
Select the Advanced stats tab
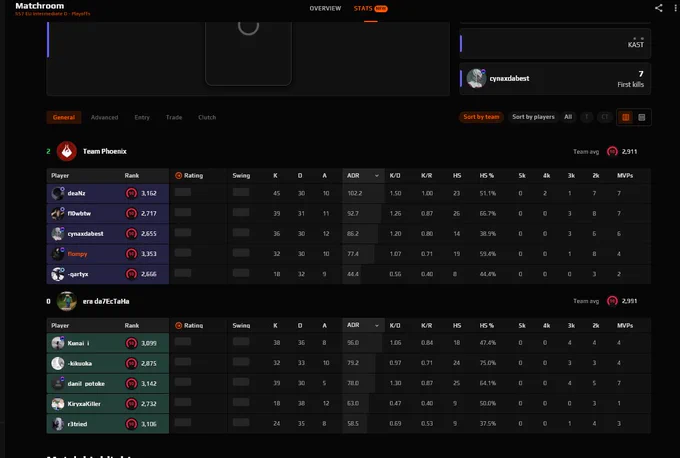click(x=105, y=117)
